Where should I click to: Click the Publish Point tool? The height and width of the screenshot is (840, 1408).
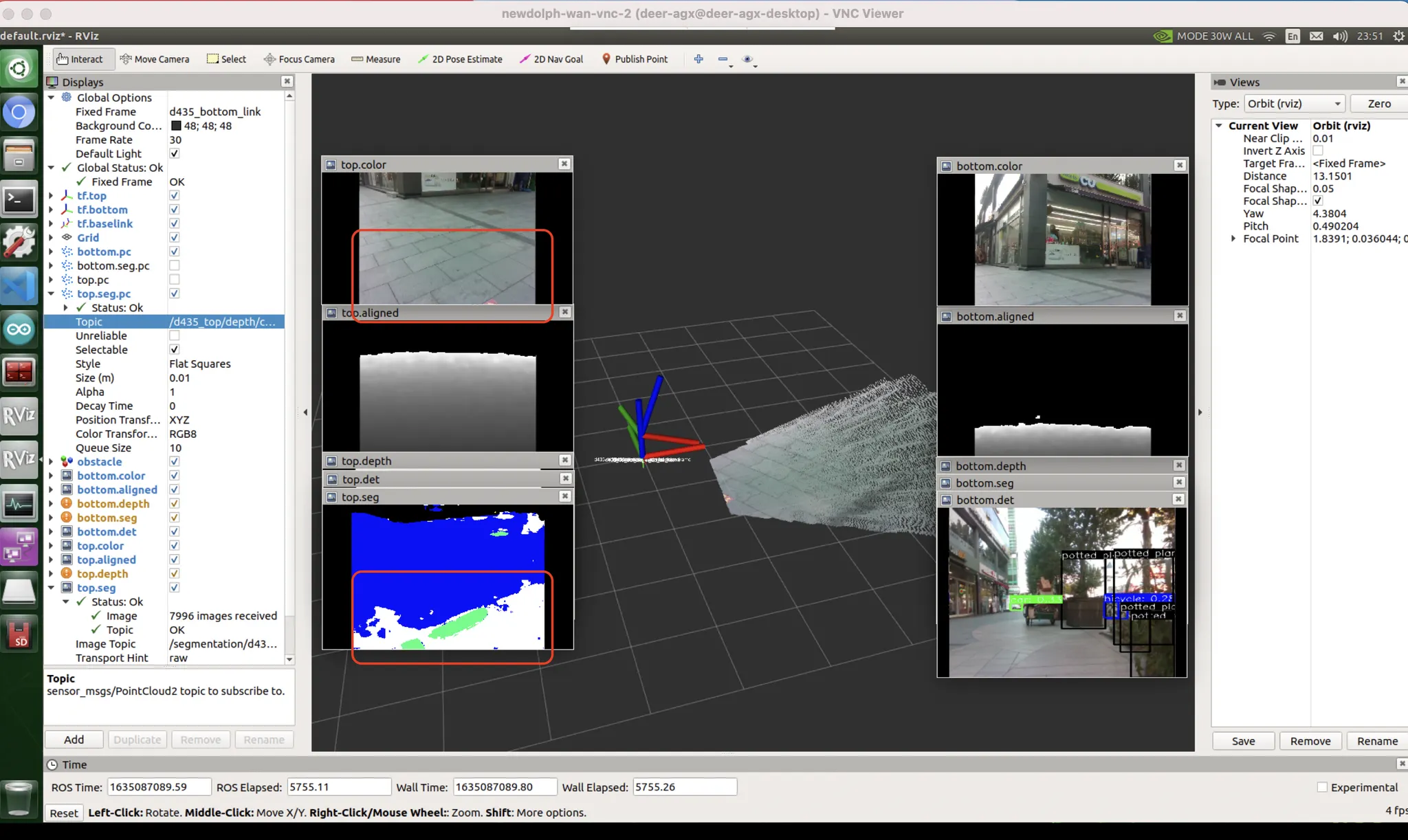[x=635, y=59]
